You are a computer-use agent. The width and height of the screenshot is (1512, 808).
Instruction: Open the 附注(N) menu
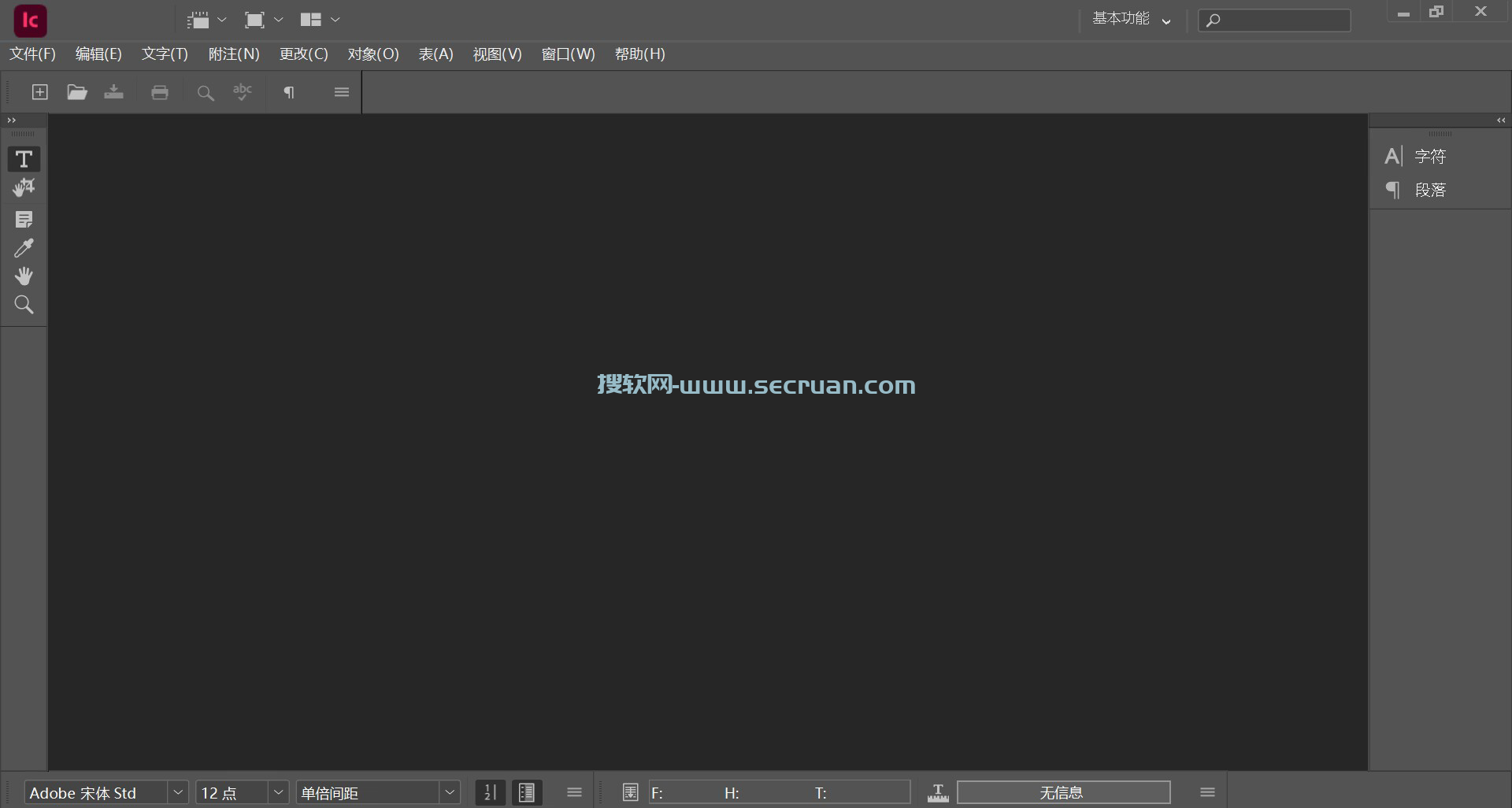(x=234, y=54)
